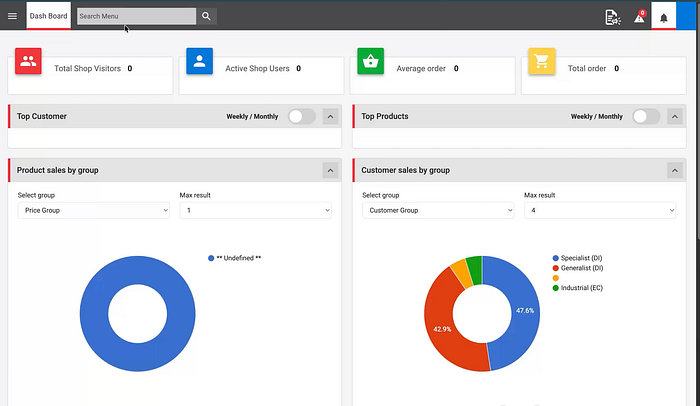This screenshot has width=700, height=406.
Task: Open the Price Group dropdown
Action: (x=94, y=210)
